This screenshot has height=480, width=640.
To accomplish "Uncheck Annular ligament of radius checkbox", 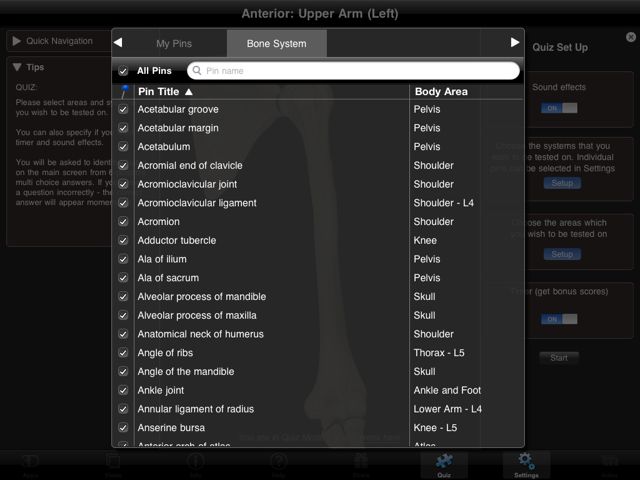I will [123, 409].
